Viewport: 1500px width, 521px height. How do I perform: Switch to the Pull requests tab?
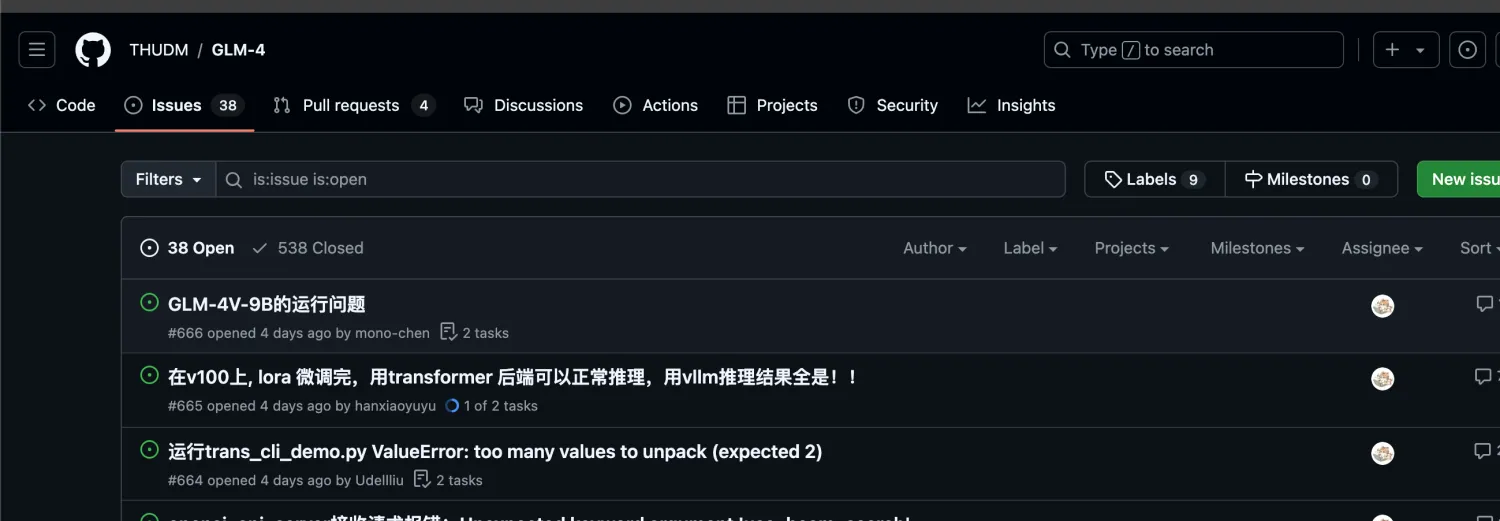pos(354,105)
